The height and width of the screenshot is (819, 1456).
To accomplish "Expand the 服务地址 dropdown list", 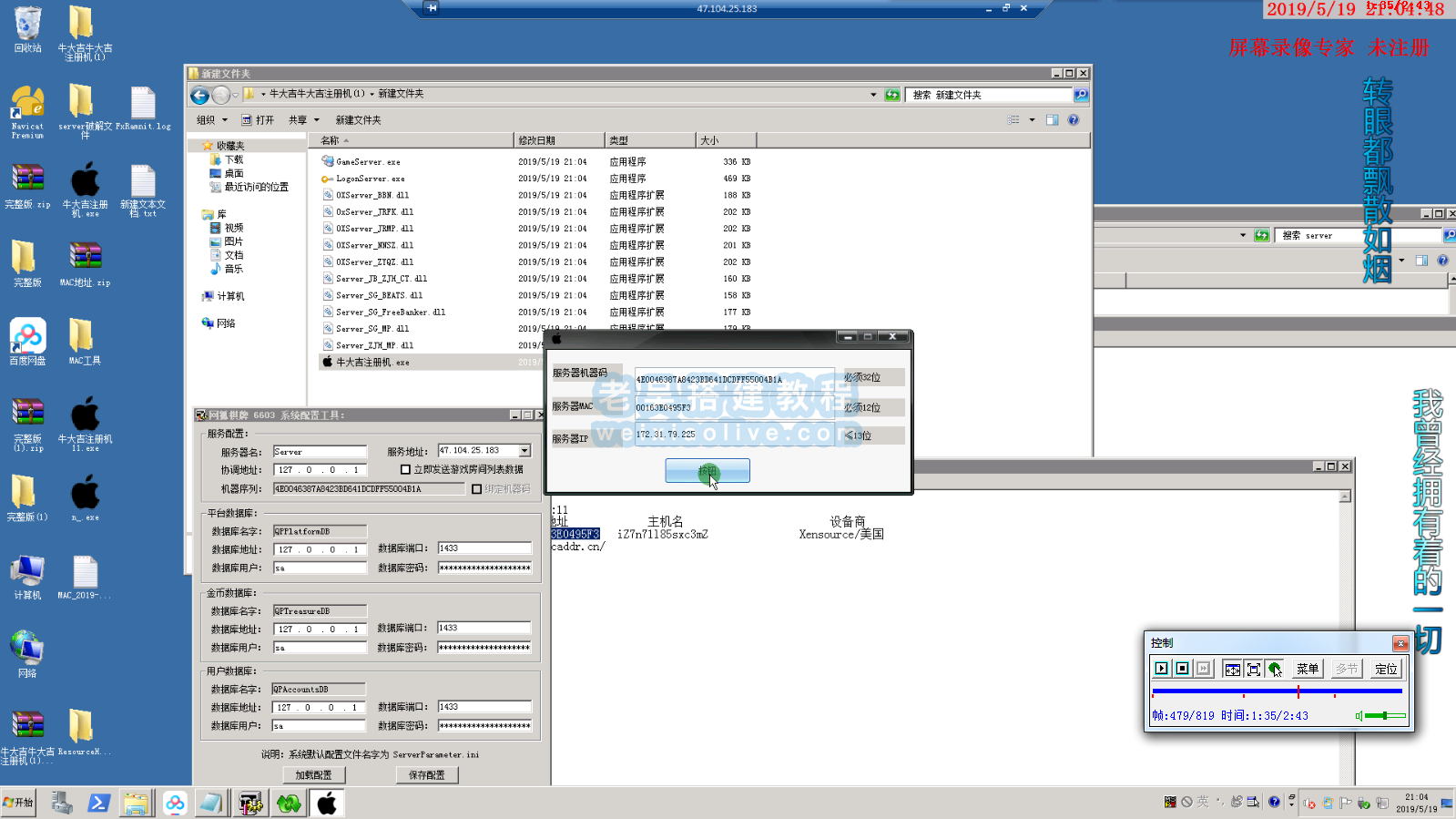I will 524,451.
